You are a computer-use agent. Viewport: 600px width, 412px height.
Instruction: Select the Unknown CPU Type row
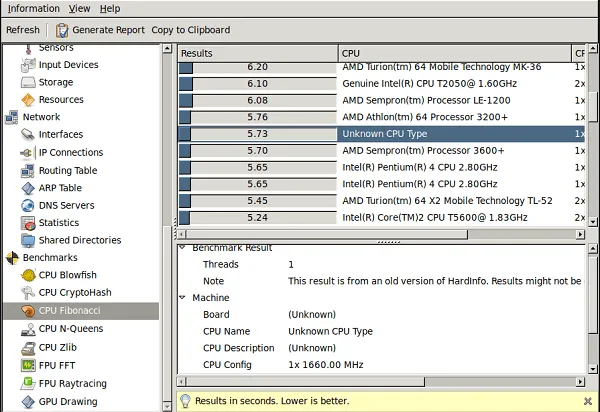tap(382, 134)
